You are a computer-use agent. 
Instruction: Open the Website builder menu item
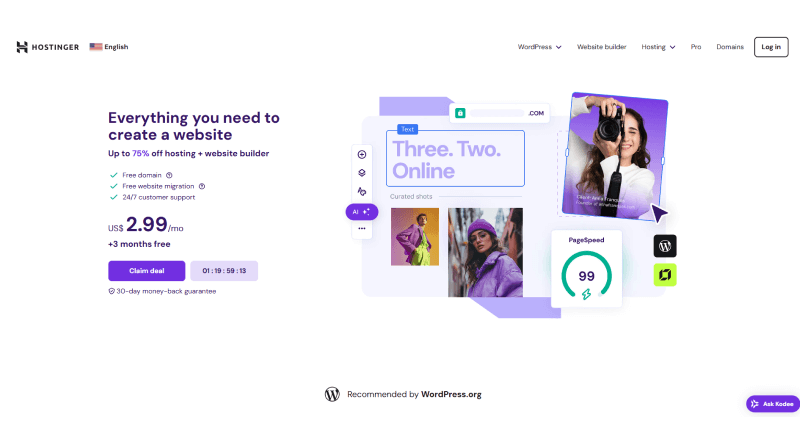point(602,47)
